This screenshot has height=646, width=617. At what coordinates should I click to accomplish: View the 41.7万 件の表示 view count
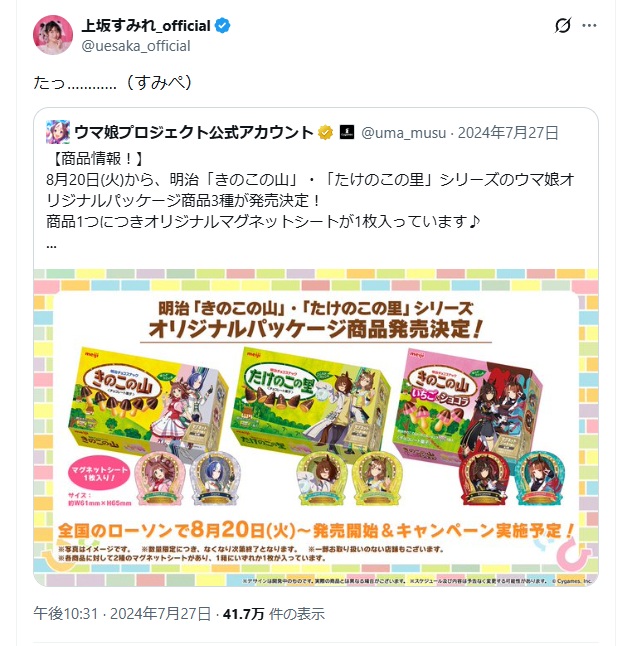pyautogui.click(x=273, y=613)
